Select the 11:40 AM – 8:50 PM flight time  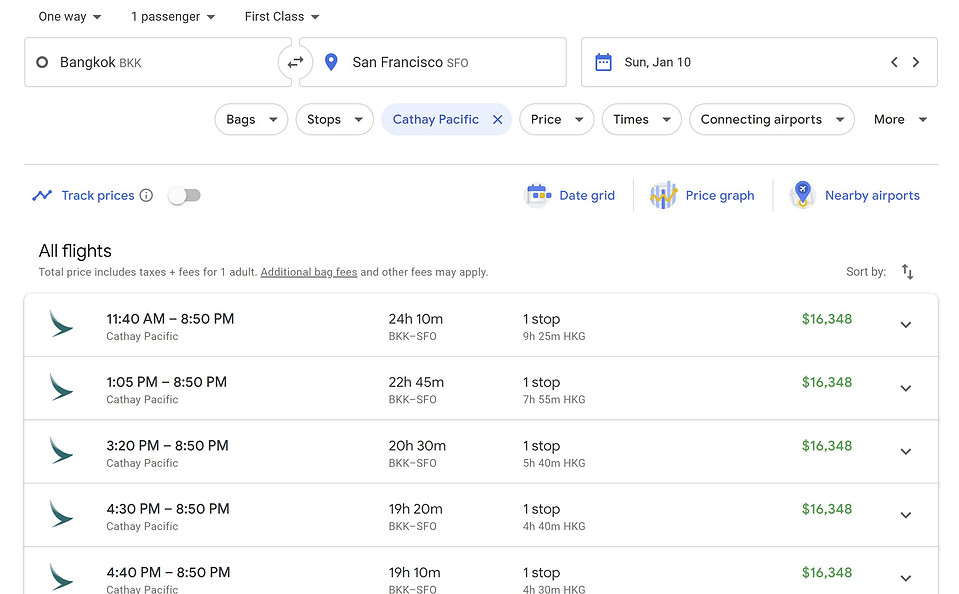170,319
